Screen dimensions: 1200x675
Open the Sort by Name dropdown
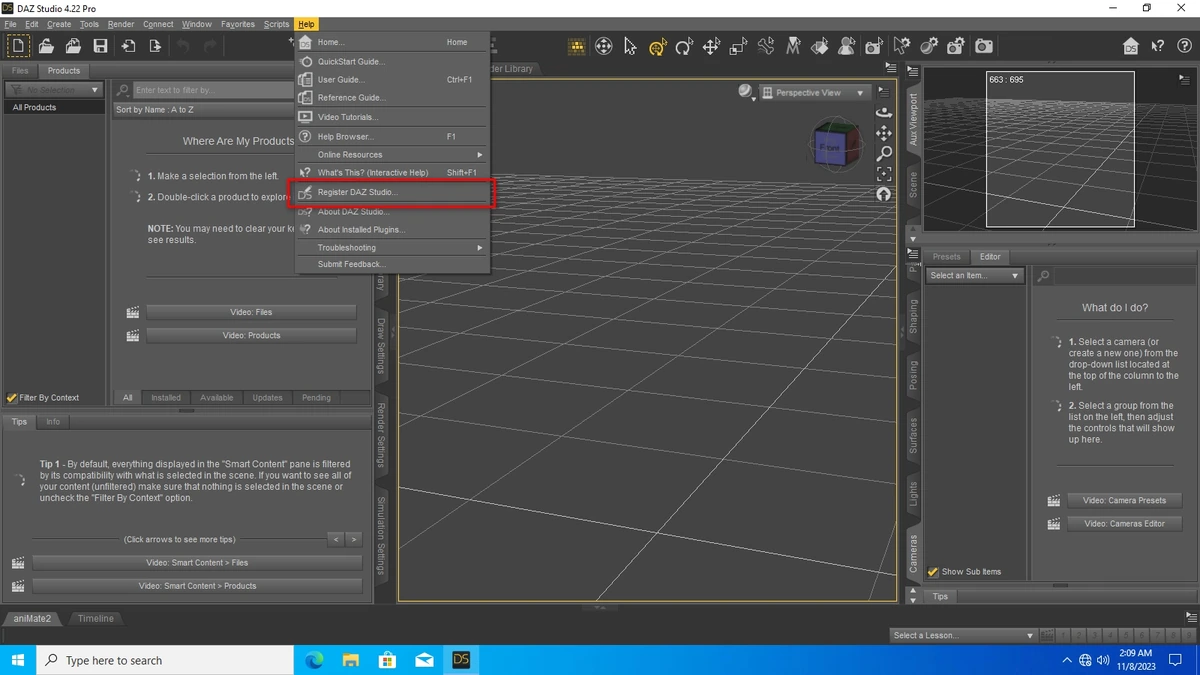(x=203, y=110)
